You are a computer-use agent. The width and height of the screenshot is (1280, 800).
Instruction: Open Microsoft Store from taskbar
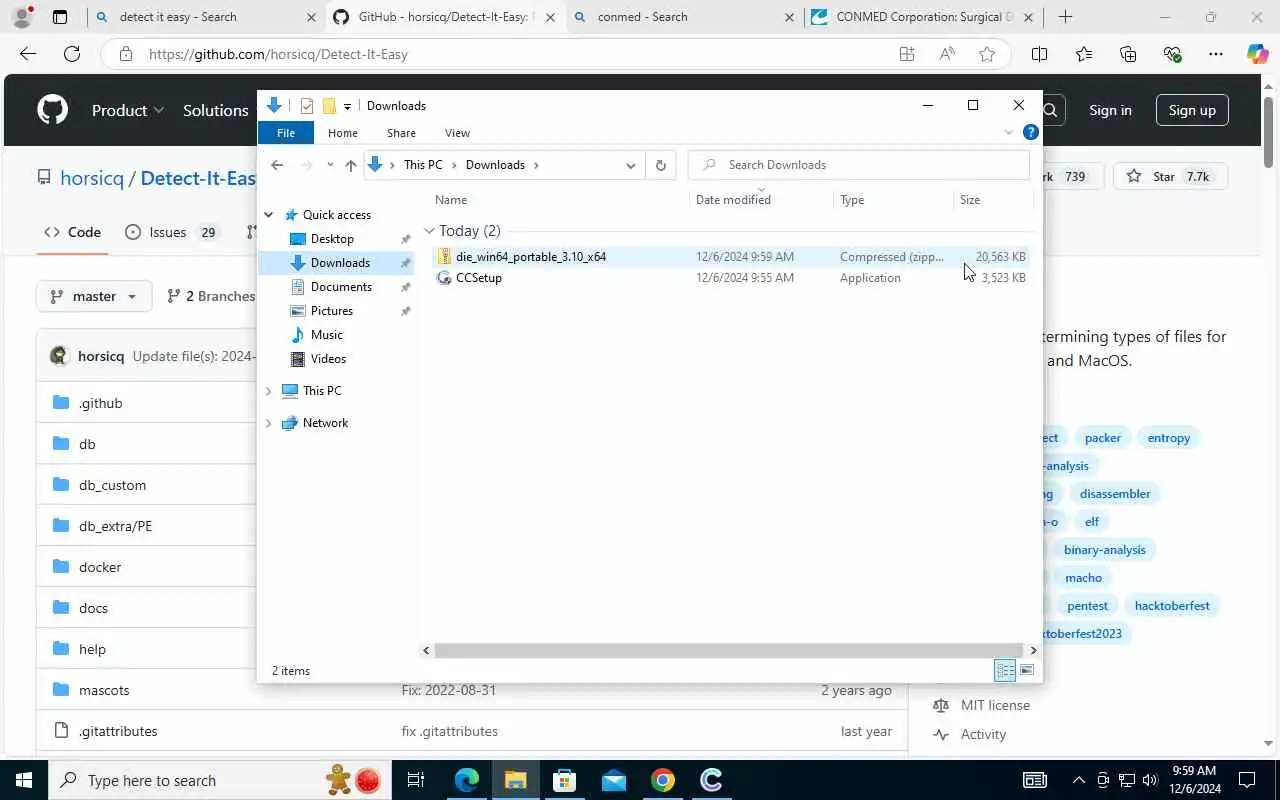(565, 780)
